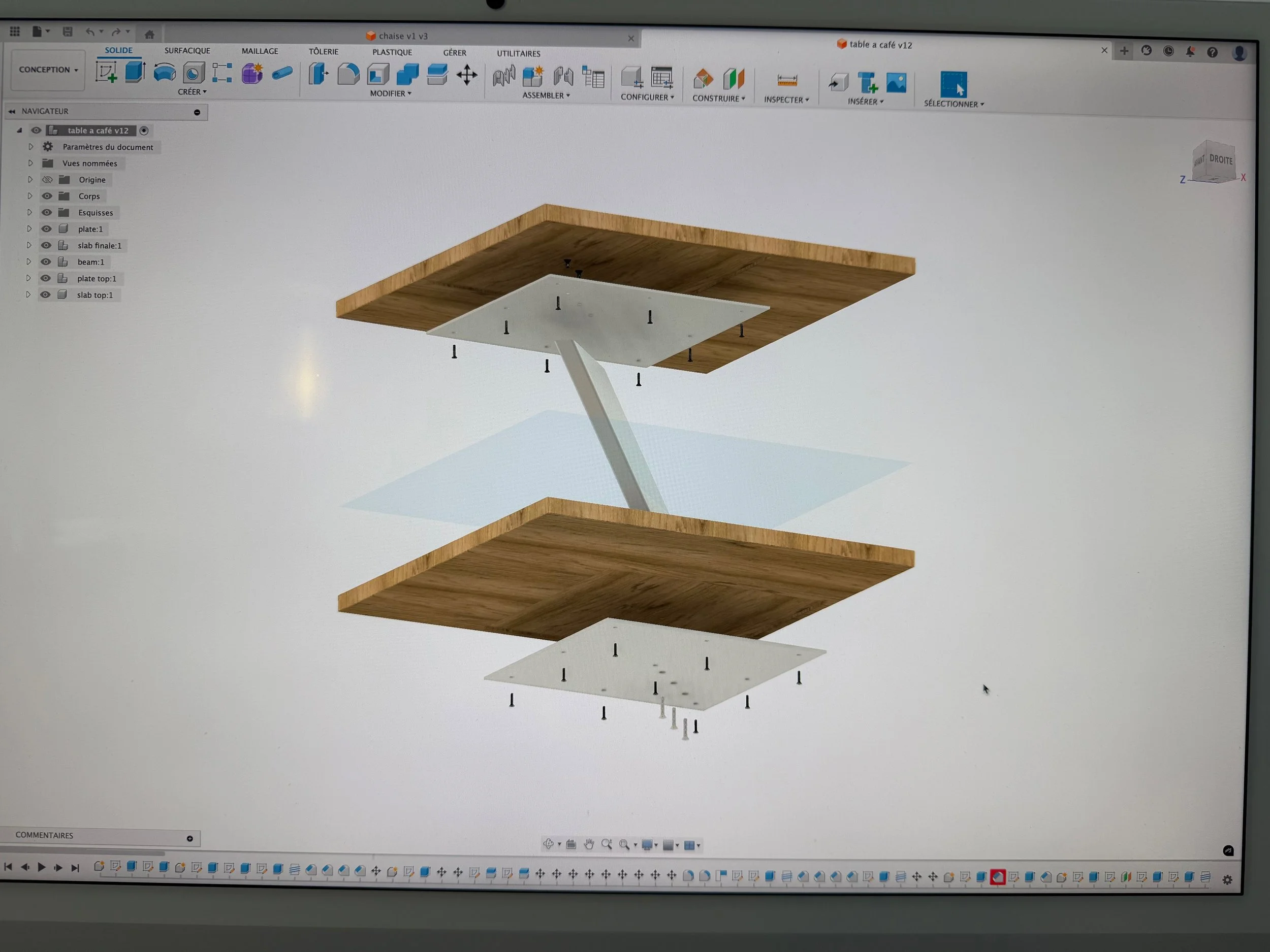Screen dimensions: 1270x952
Task: Expand the Esquisses folder
Action: coord(29,212)
